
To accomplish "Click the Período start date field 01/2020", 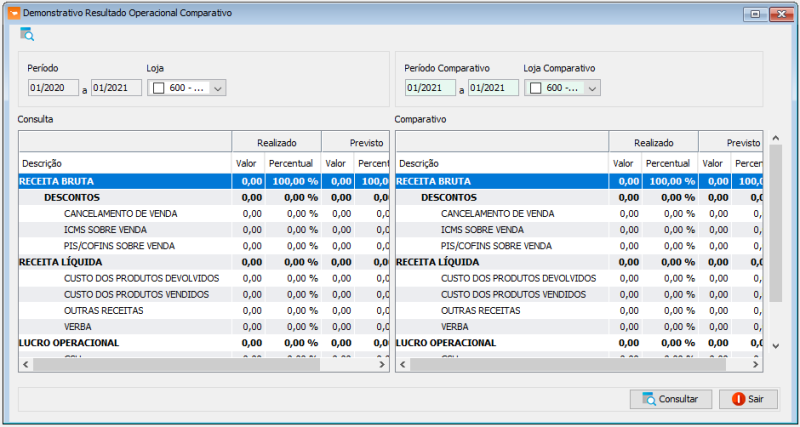I will point(54,88).
